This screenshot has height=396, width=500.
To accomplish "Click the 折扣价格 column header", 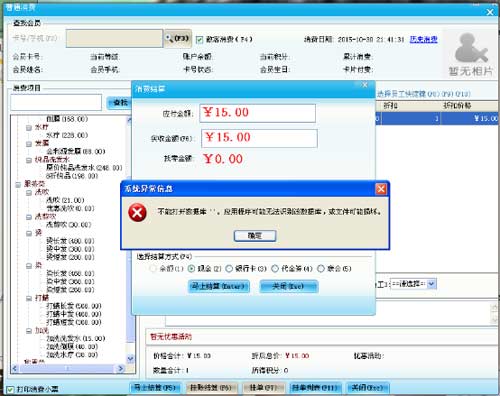I will (x=457, y=106).
